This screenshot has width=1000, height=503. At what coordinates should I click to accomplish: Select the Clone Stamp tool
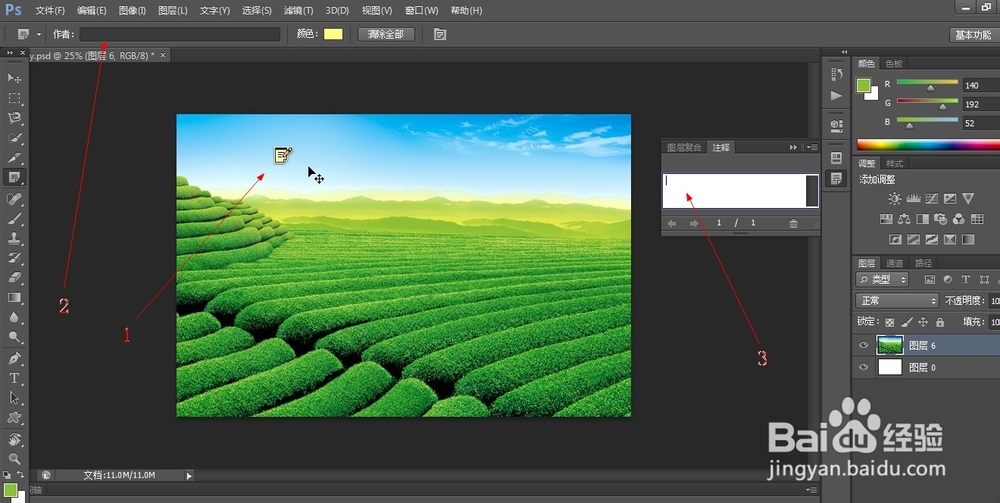point(14,238)
